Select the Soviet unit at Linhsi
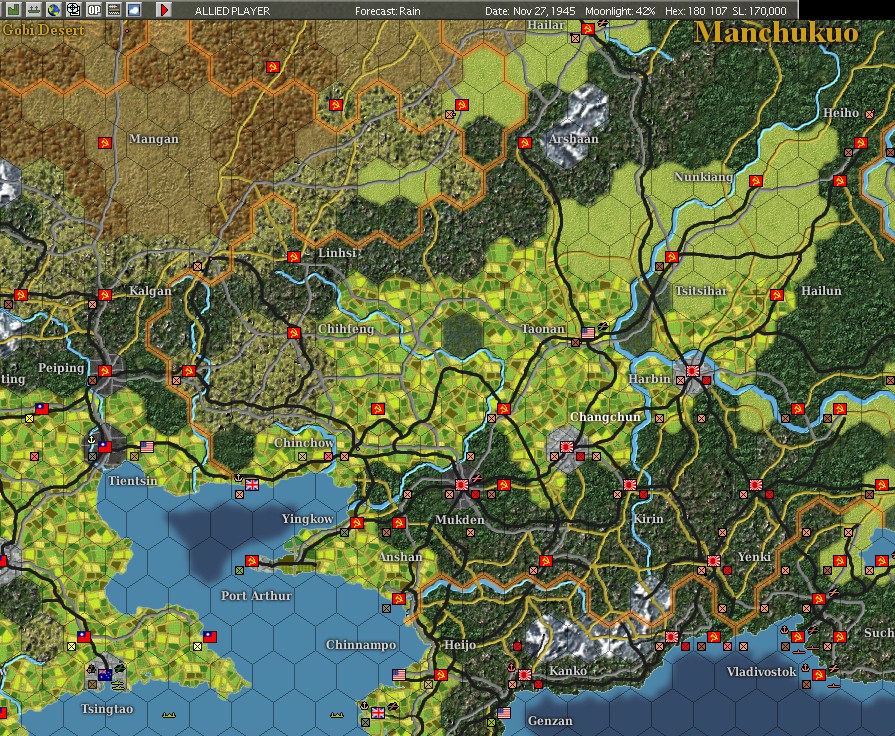 pyautogui.click(x=293, y=257)
